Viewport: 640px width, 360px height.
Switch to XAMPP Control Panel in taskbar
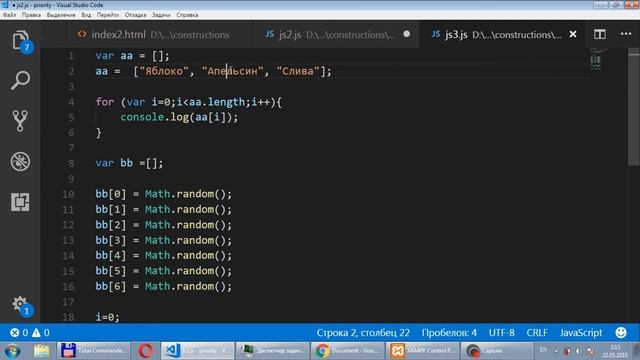[x=422, y=351]
